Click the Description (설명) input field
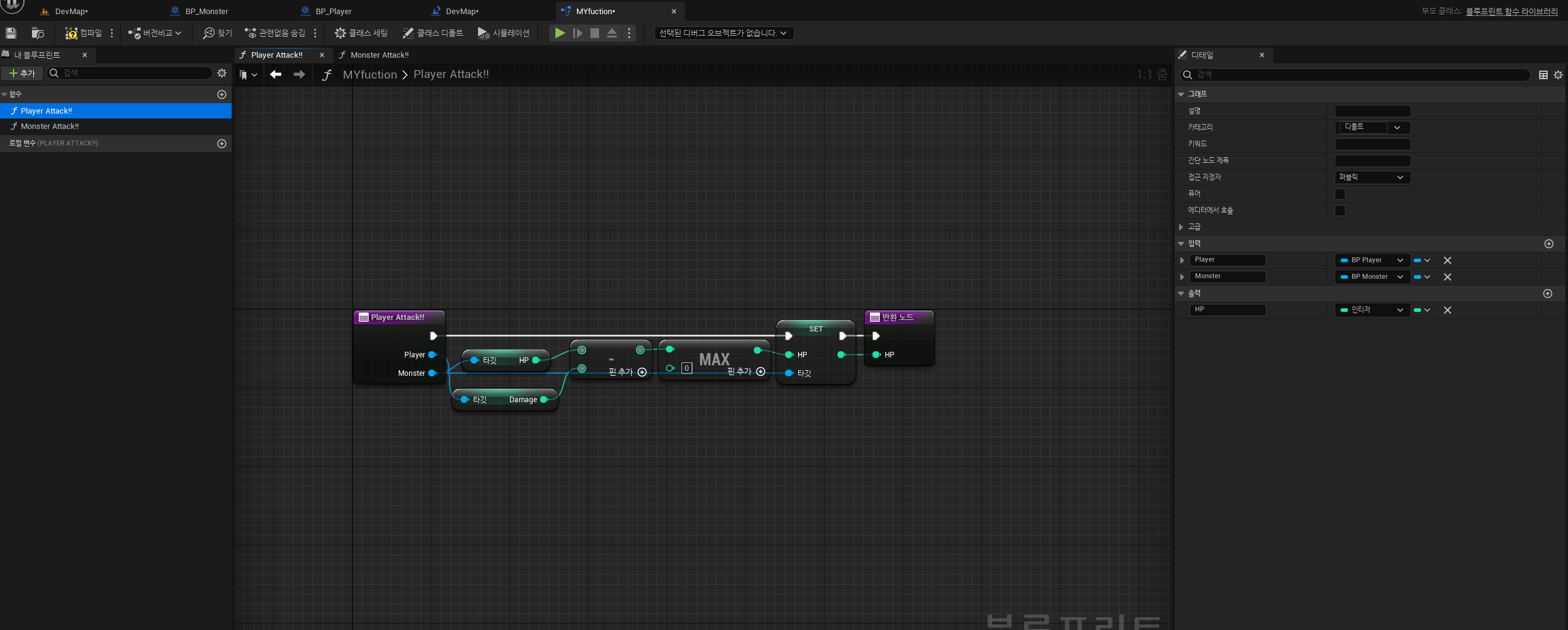Image resolution: width=1568 pixels, height=630 pixels. pyautogui.click(x=1373, y=111)
